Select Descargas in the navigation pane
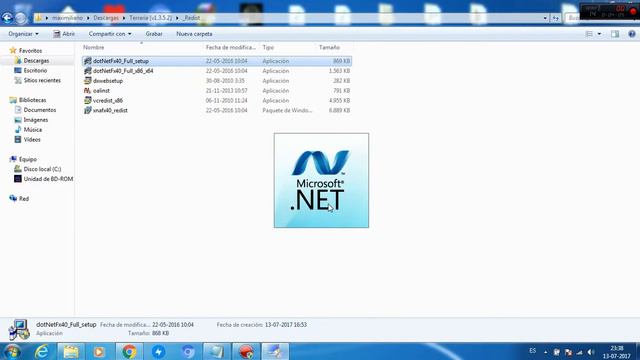 click(36, 60)
